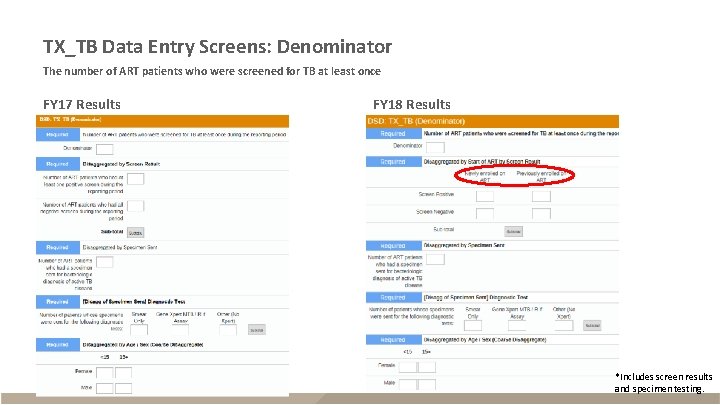720x405 pixels.
Task: Click FY18 Required label beside Start of ART by Screen Result
Action: click(x=394, y=162)
